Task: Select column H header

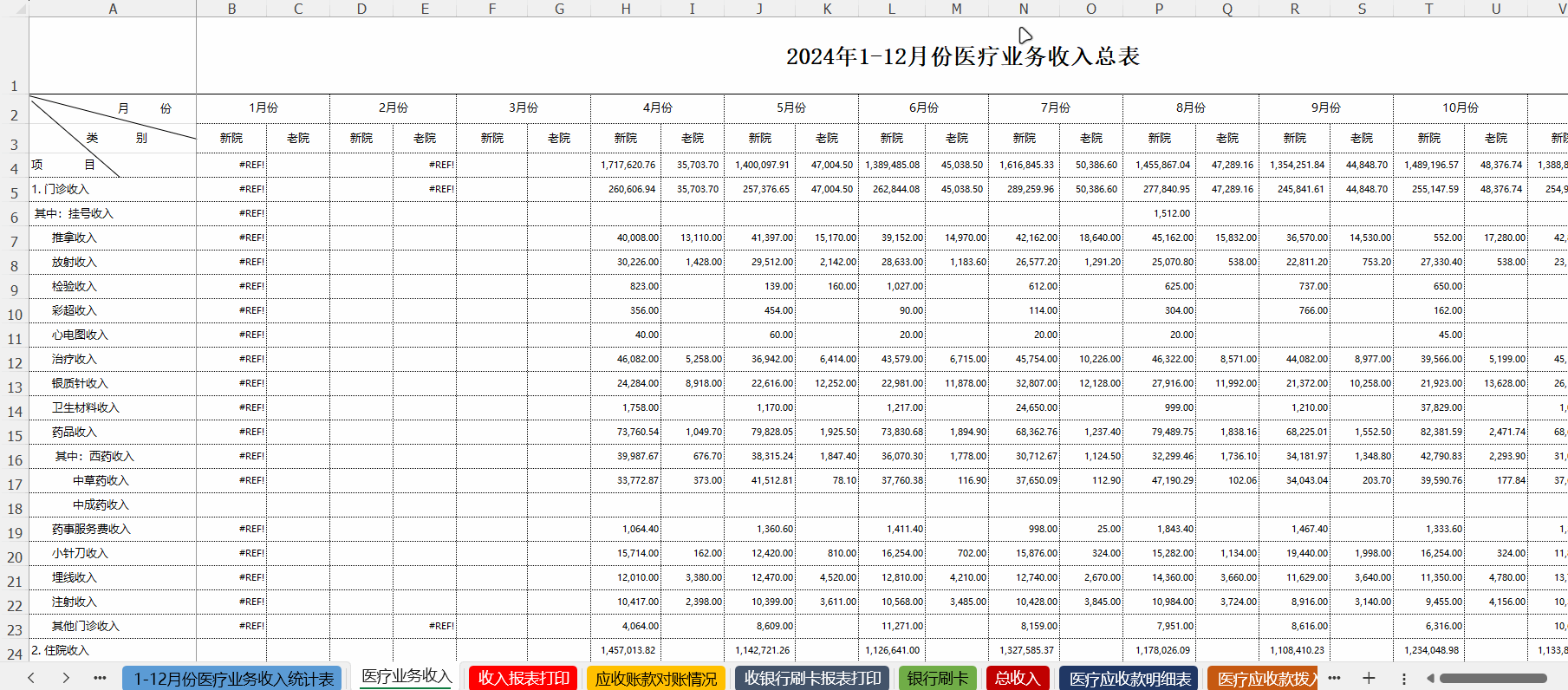Action: click(x=625, y=9)
